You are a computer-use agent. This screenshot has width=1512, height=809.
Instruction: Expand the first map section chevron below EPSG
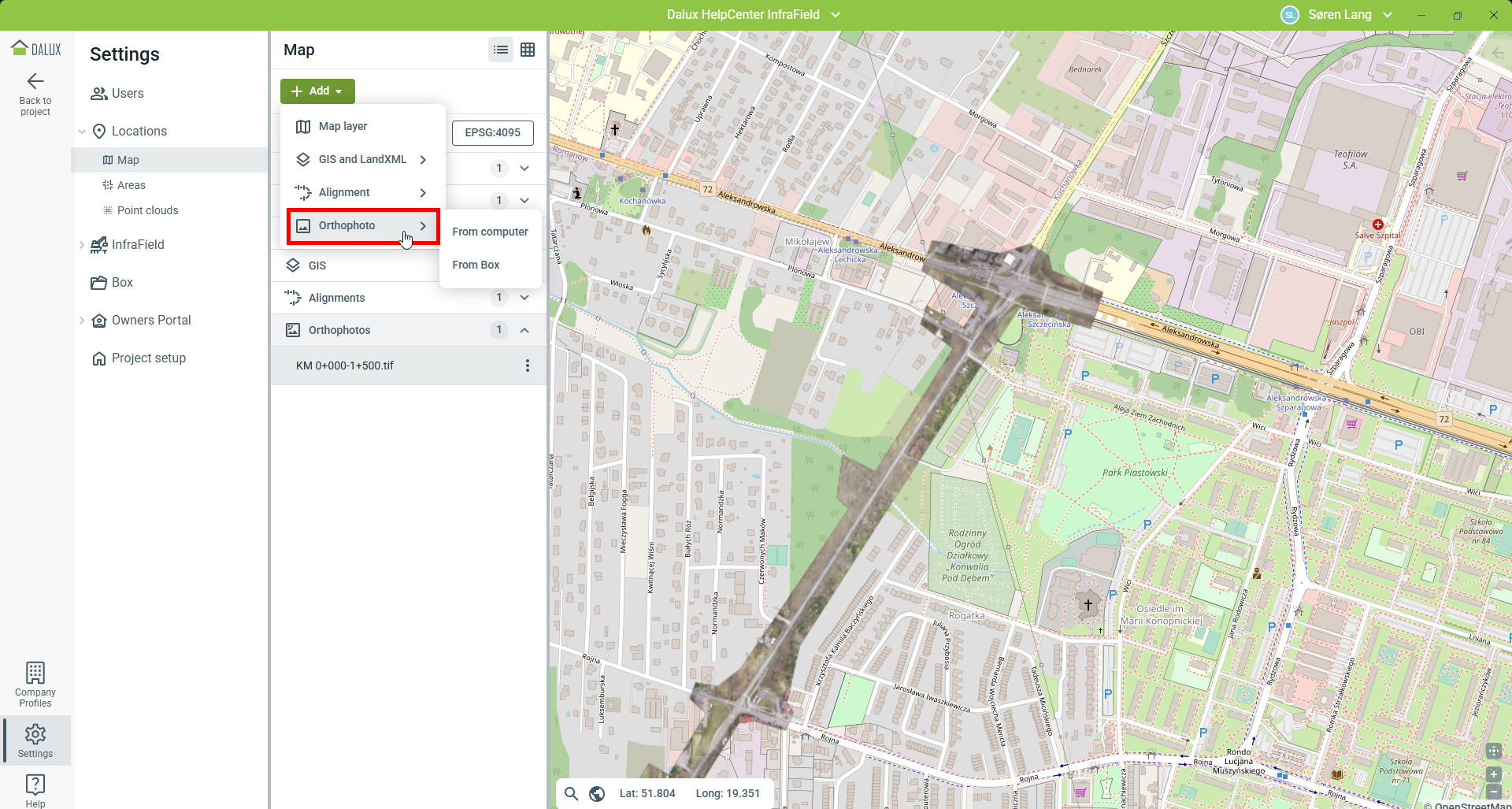pyautogui.click(x=524, y=168)
